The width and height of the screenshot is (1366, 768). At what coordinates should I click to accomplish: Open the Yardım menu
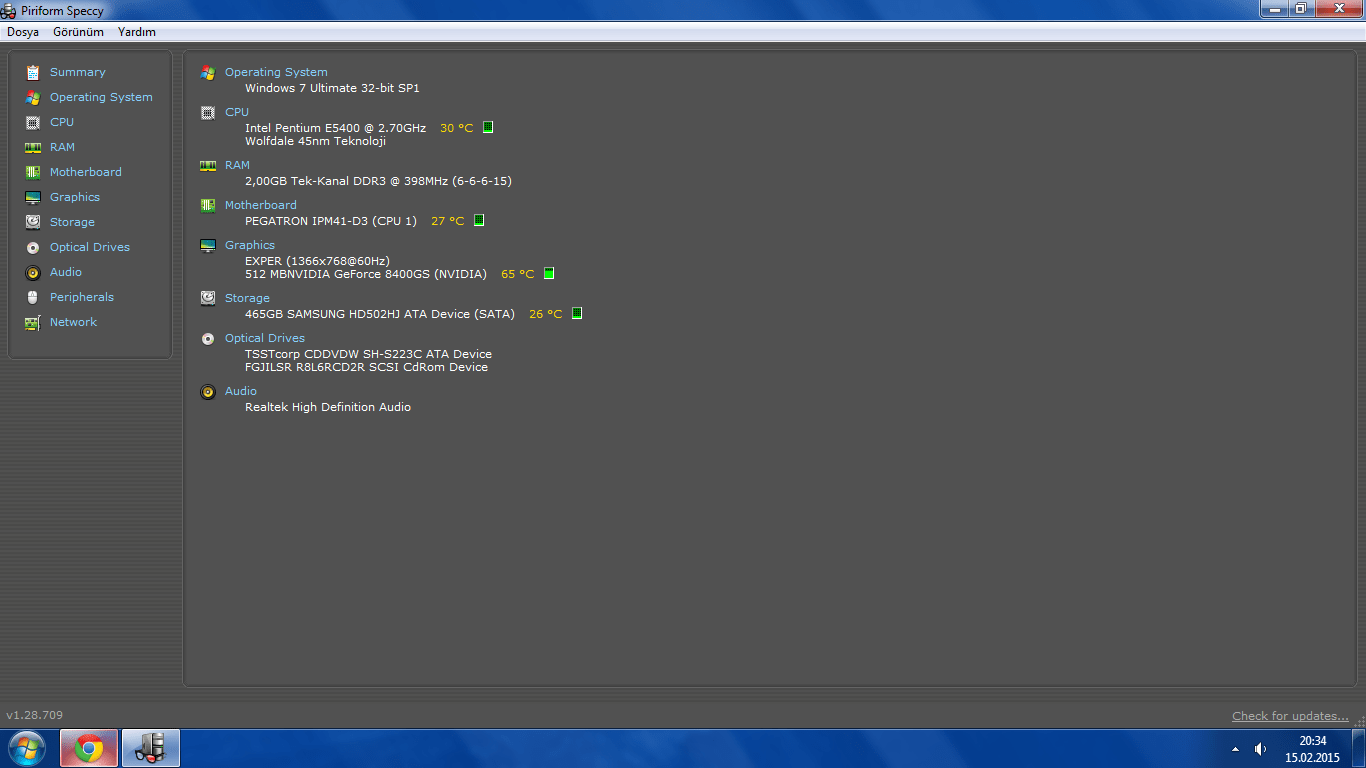[x=137, y=32]
